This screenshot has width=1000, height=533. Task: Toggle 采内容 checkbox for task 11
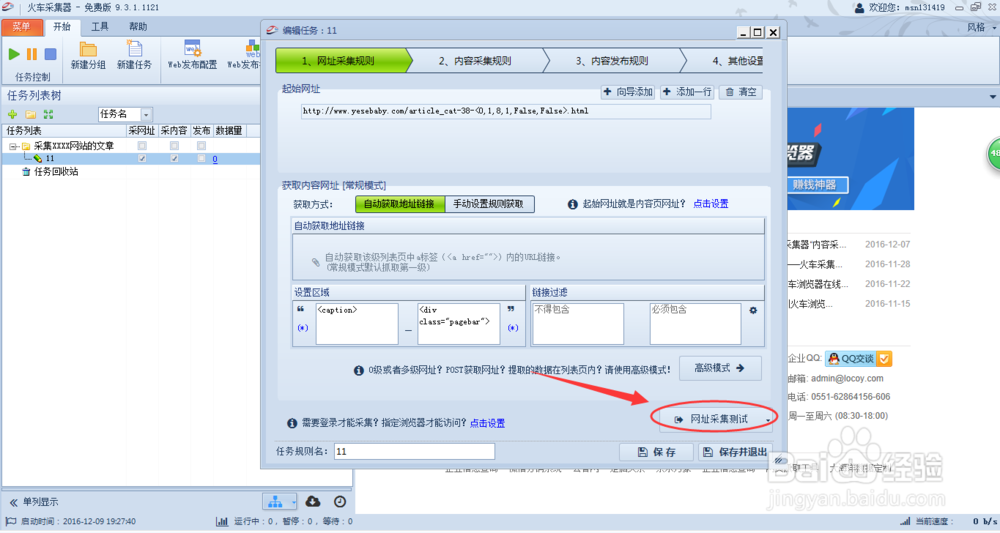pyautogui.click(x=173, y=158)
